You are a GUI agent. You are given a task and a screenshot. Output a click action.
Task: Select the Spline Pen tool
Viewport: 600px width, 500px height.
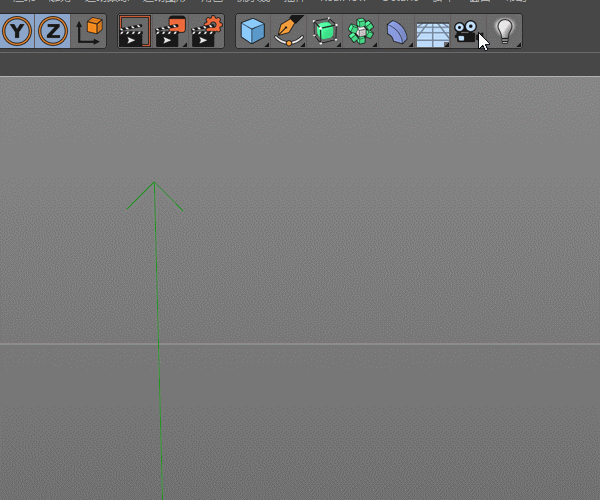pos(289,31)
